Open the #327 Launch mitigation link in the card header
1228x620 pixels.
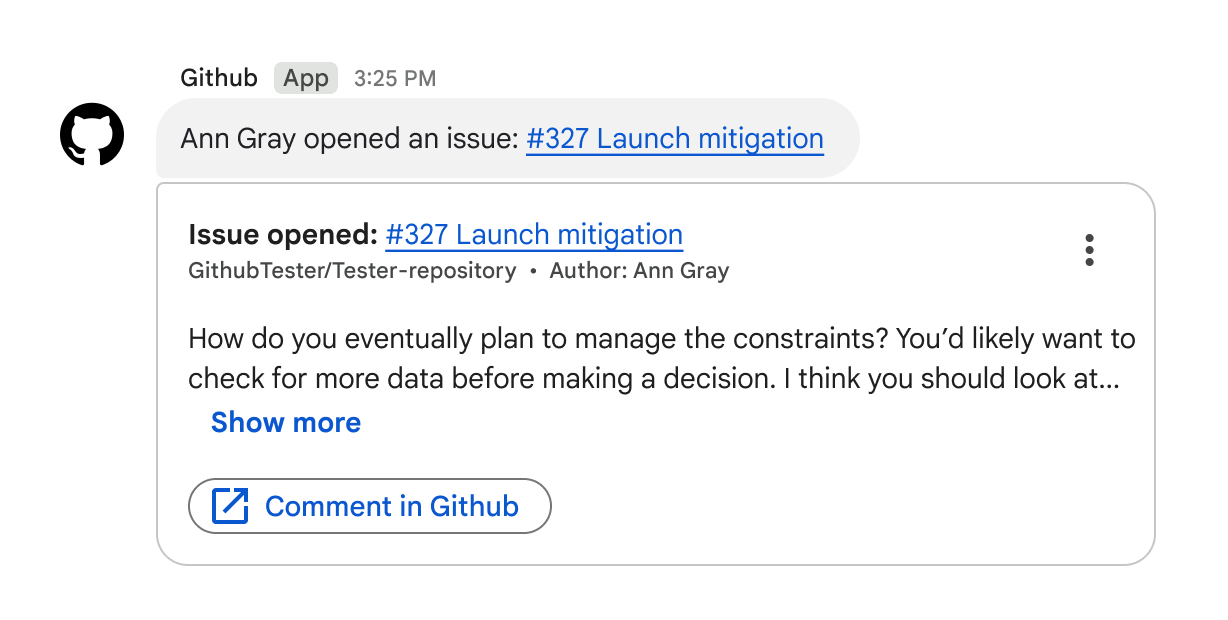[534, 234]
